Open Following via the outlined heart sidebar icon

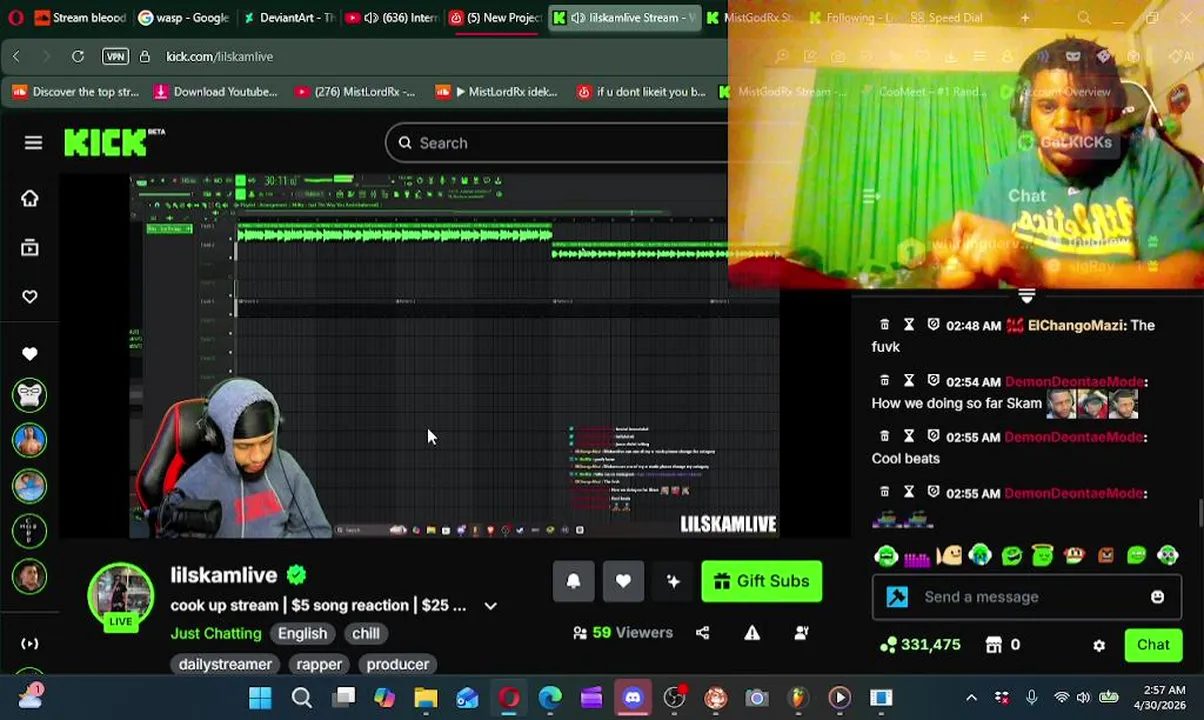pos(29,297)
